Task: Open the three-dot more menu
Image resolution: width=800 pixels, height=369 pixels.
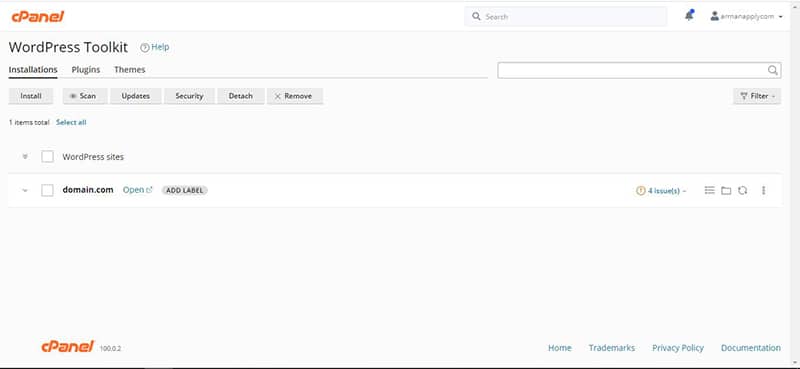Action: pyautogui.click(x=764, y=190)
